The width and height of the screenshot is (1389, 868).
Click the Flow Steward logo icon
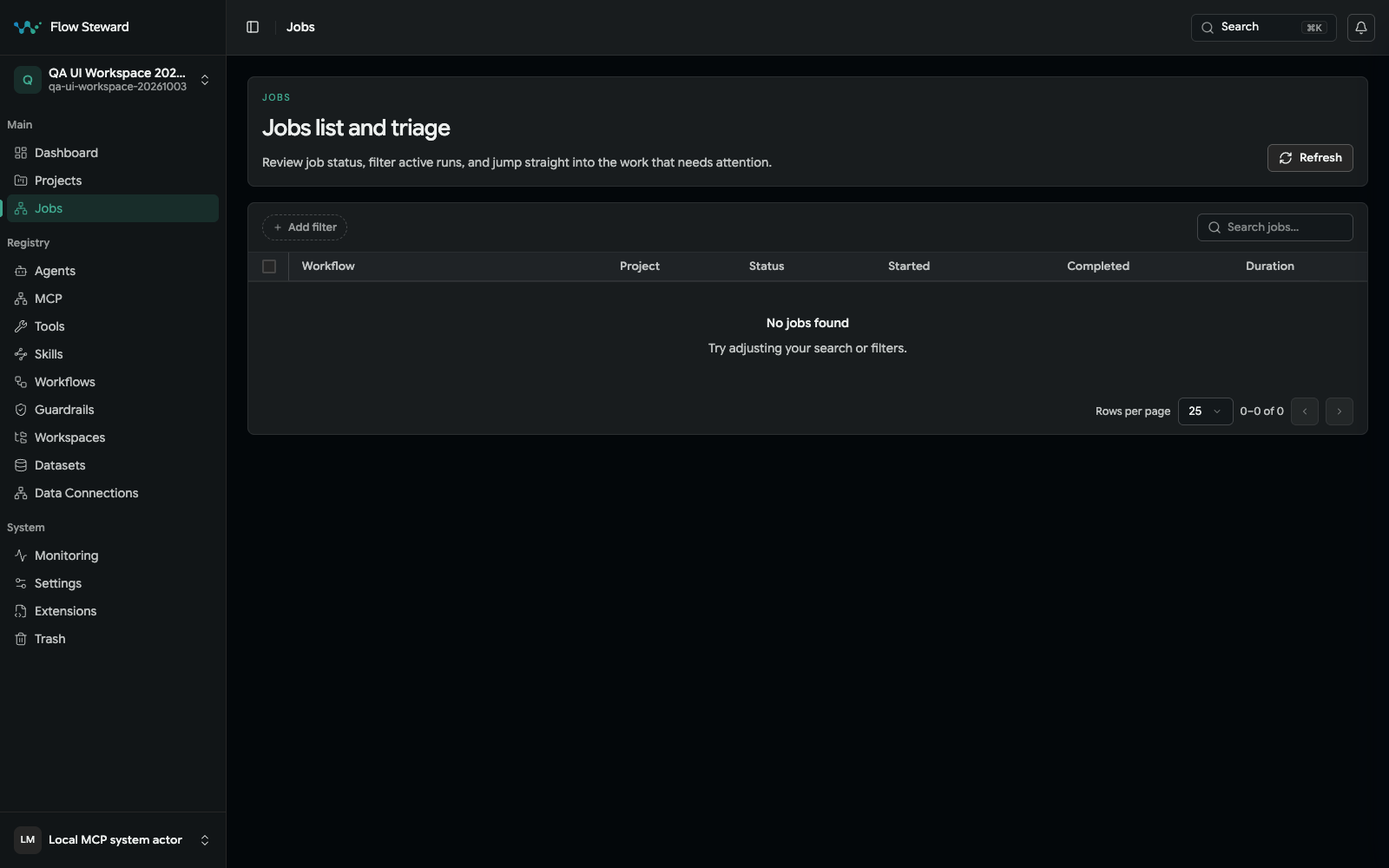(27, 27)
